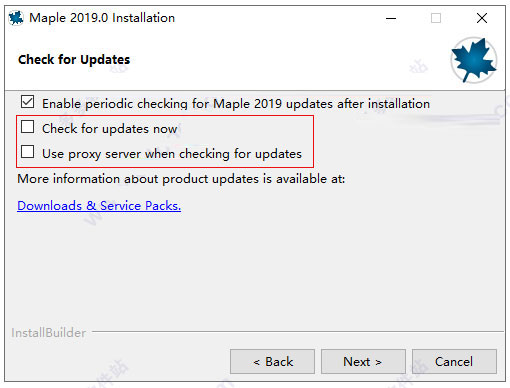This screenshot has height=388, width=510.
Task: Enable Use proxy server checkbox
Action: point(27,152)
